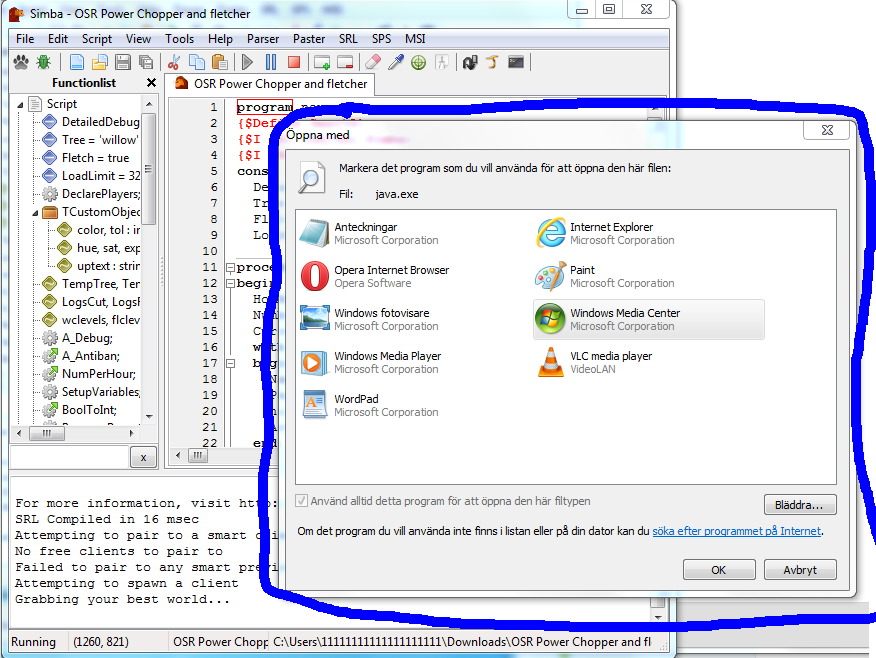Select Tree = 'willow' in the function list

tap(99, 140)
